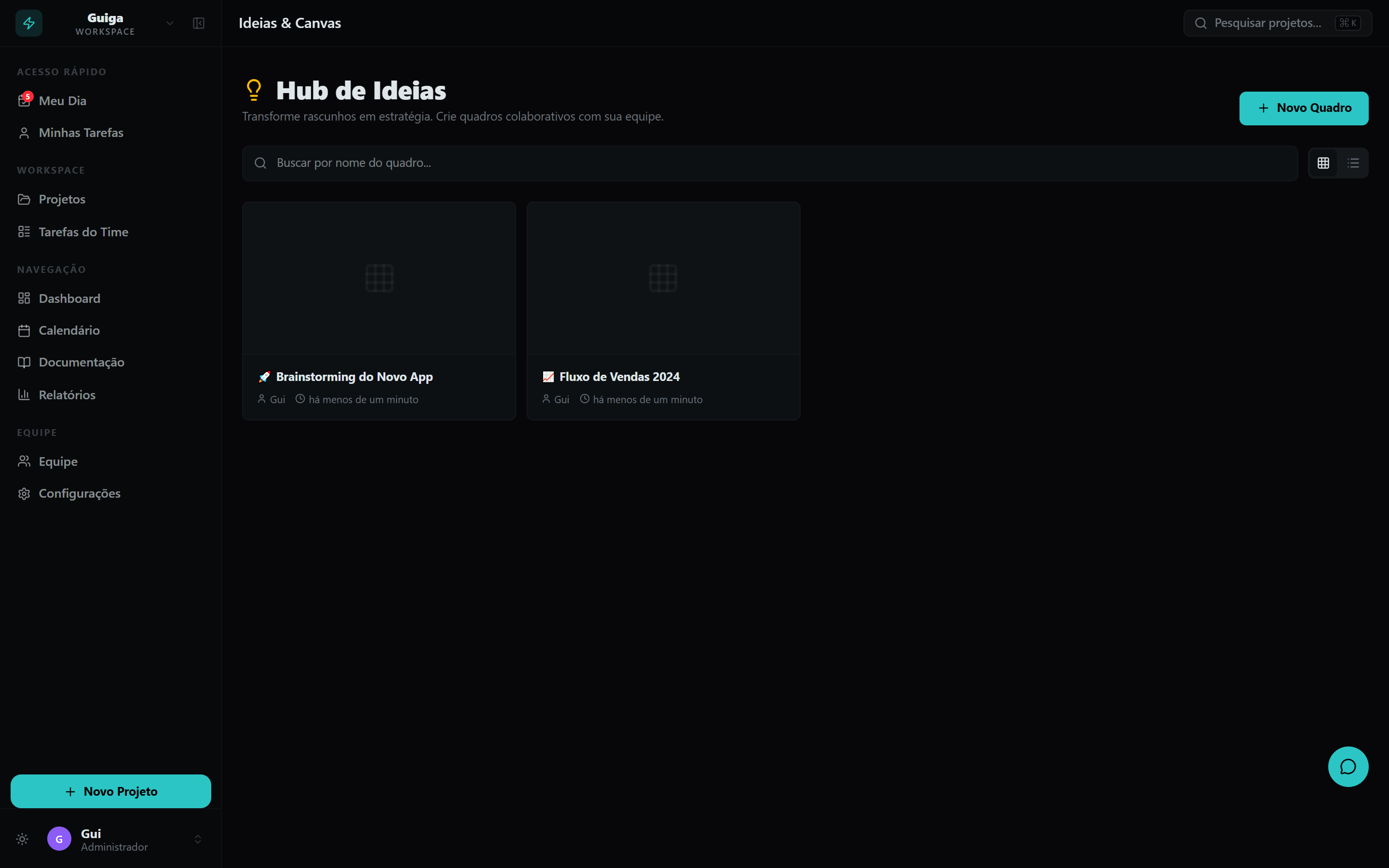
Task: Click the purple G user avatar
Action: (59, 839)
